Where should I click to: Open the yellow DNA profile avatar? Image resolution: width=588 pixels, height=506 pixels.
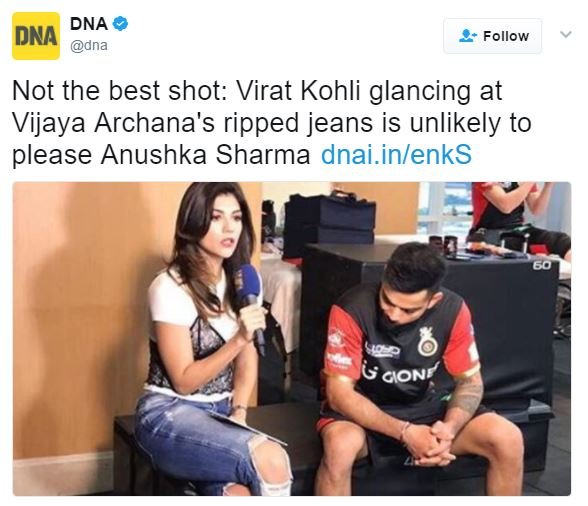tap(36, 36)
